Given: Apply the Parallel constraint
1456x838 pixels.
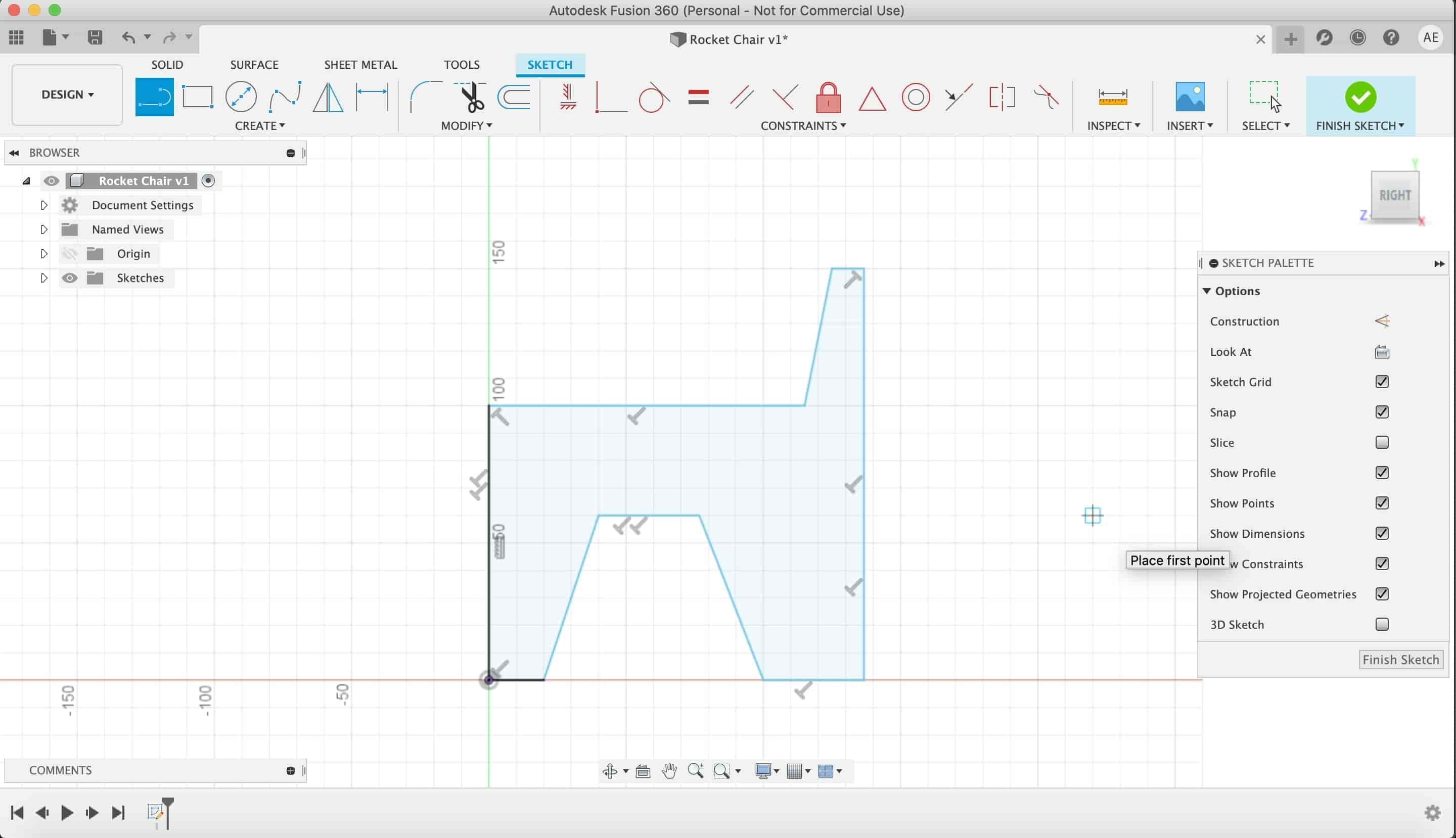Looking at the screenshot, I should click(x=742, y=97).
